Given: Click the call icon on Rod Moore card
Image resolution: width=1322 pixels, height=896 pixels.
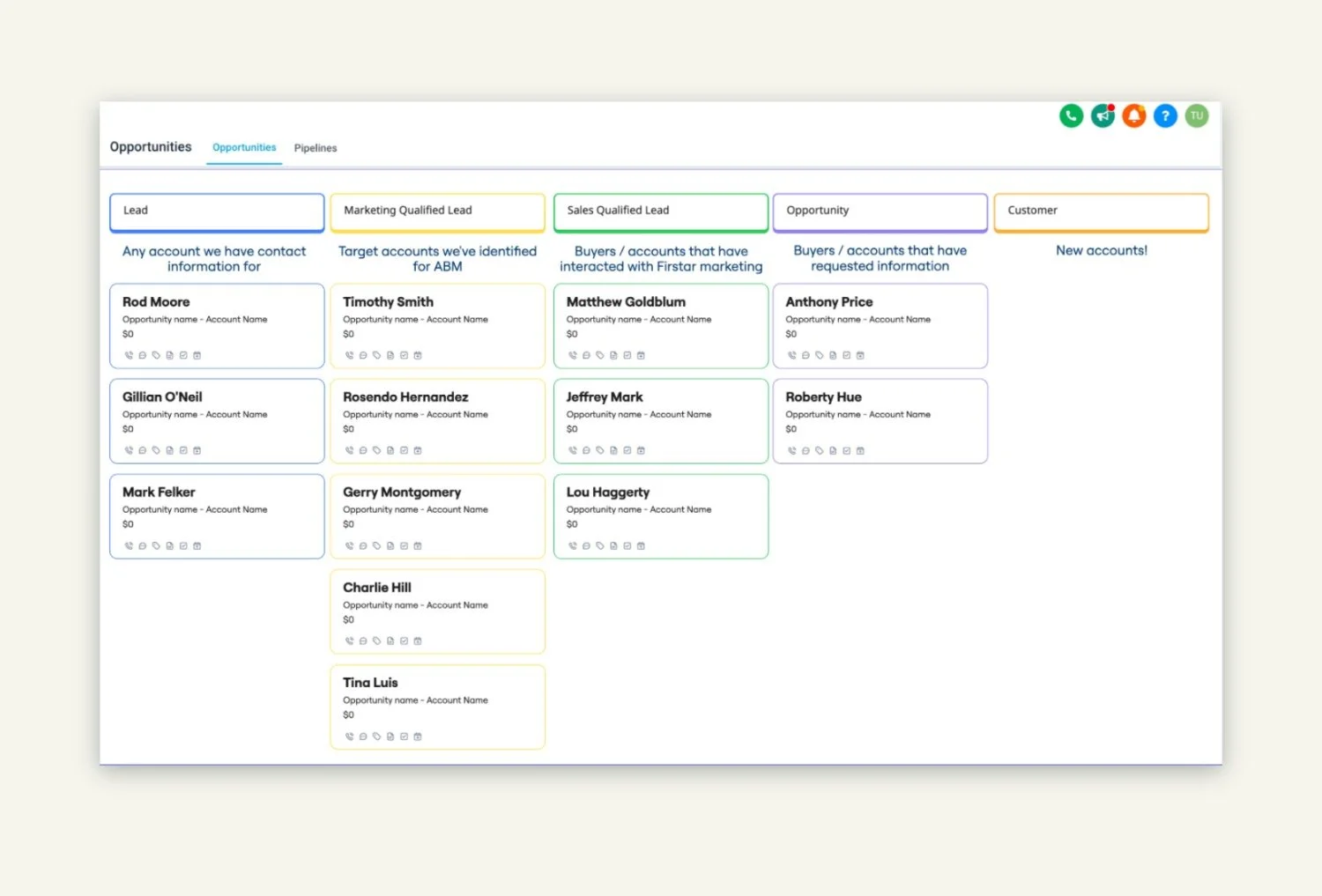Looking at the screenshot, I should point(129,355).
